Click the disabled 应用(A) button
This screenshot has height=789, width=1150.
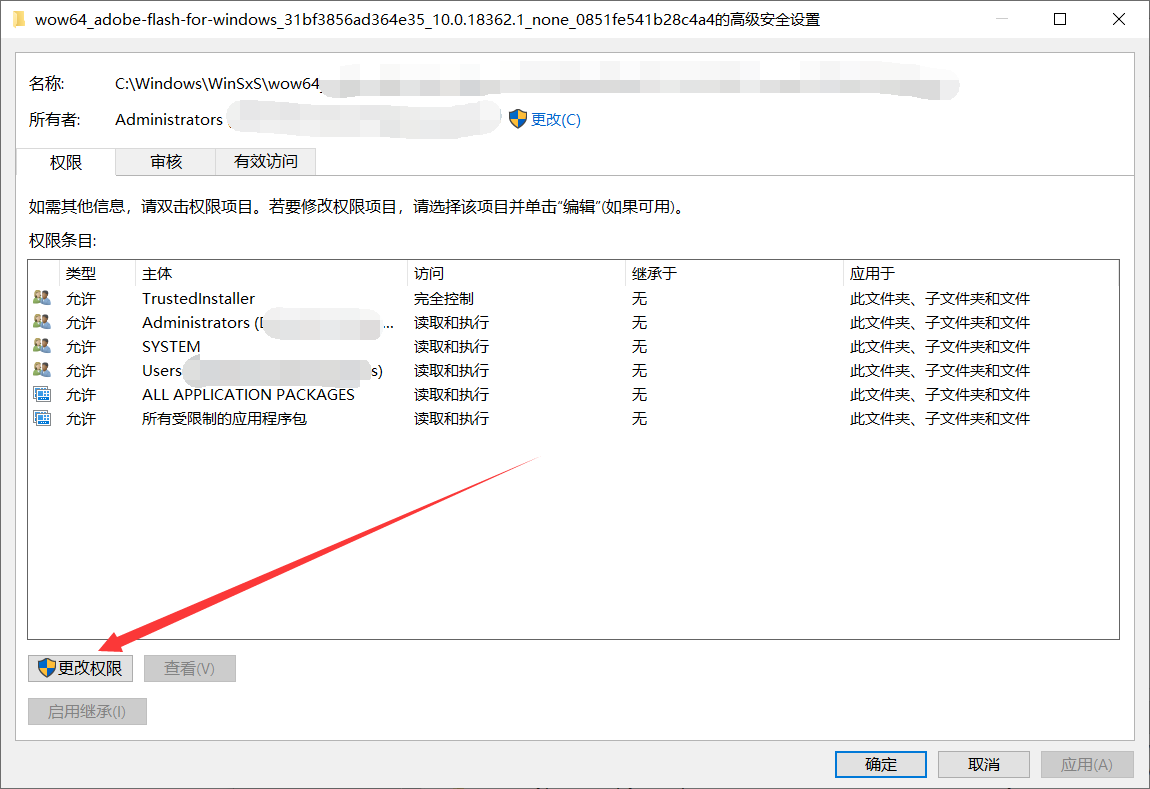[1087, 763]
